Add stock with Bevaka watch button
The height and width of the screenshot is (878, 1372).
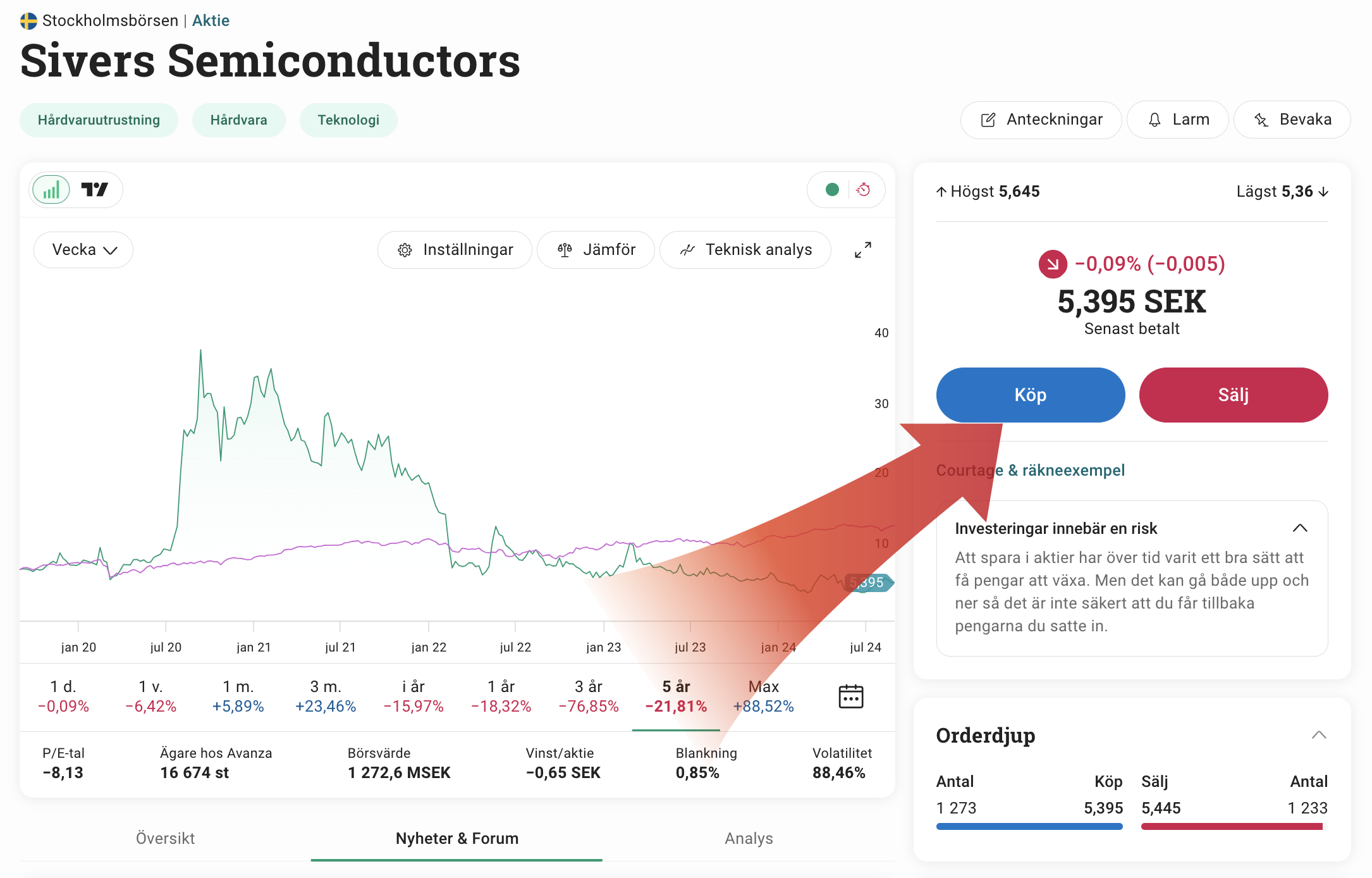pyautogui.click(x=1292, y=120)
